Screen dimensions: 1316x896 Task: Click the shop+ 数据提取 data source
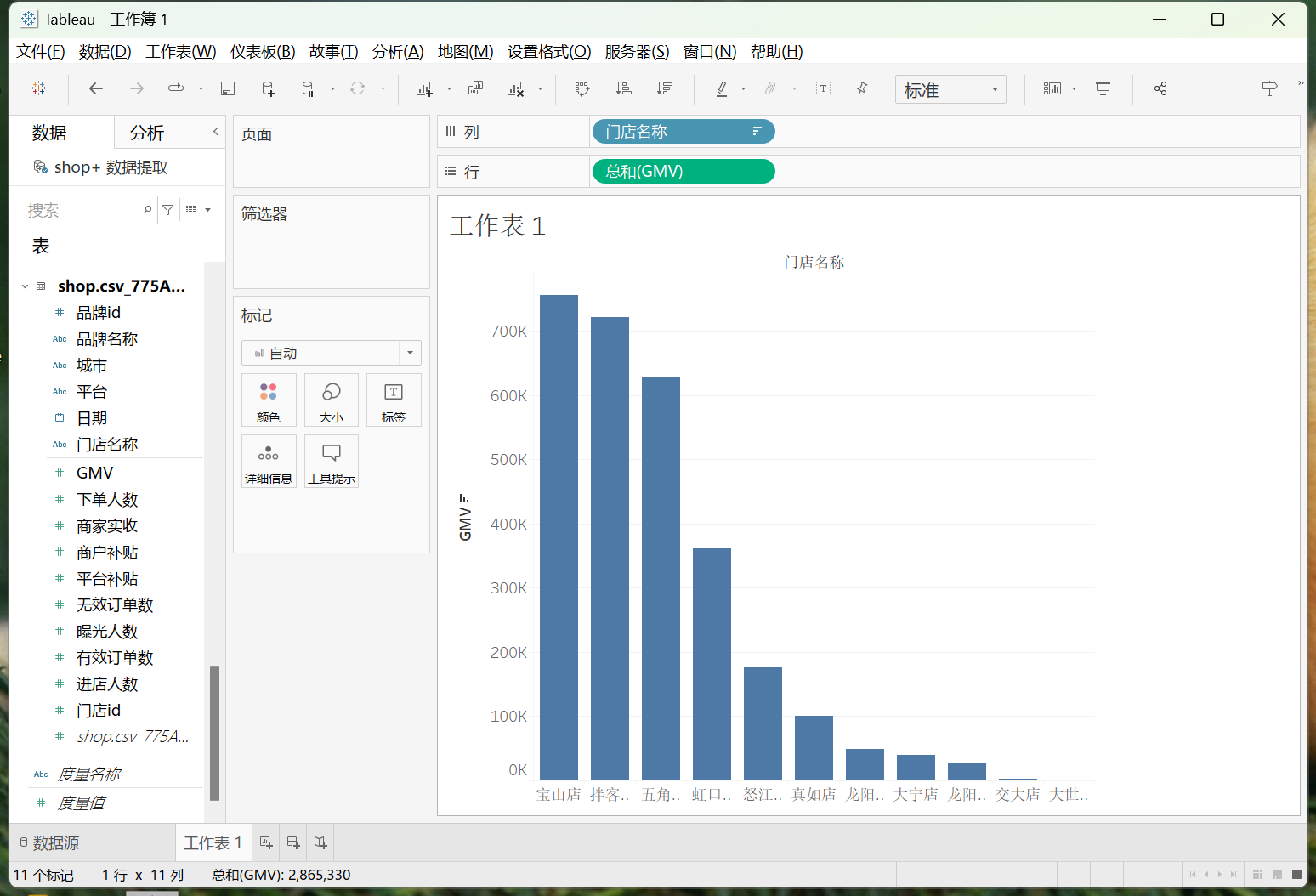click(100, 167)
